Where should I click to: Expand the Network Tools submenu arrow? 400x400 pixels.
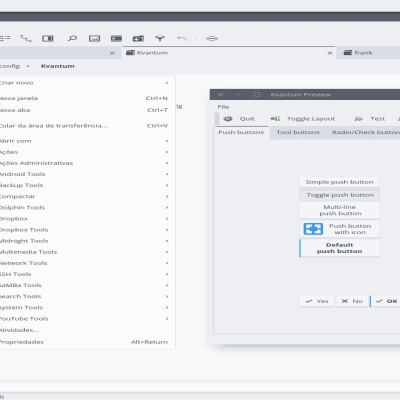(x=167, y=263)
